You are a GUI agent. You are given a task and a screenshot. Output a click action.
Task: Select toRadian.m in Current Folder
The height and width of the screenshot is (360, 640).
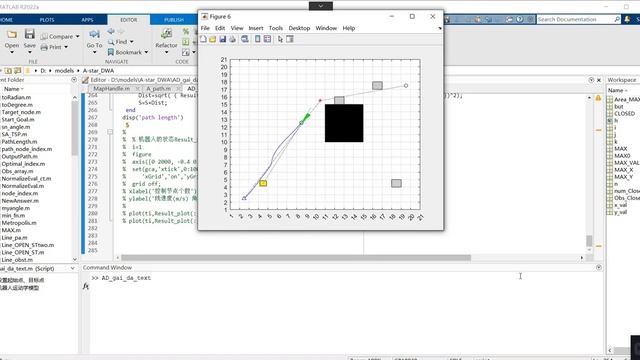click(16, 97)
